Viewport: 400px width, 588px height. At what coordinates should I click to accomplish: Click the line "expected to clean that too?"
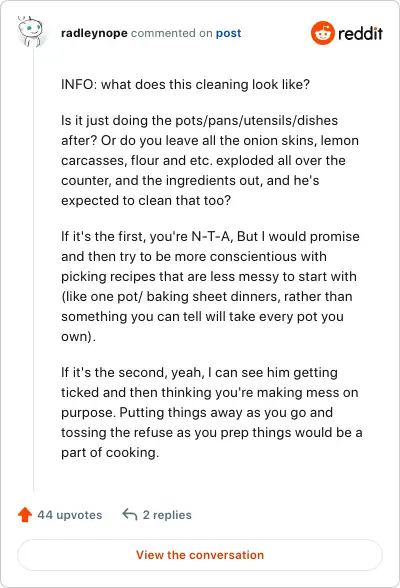[146, 200]
